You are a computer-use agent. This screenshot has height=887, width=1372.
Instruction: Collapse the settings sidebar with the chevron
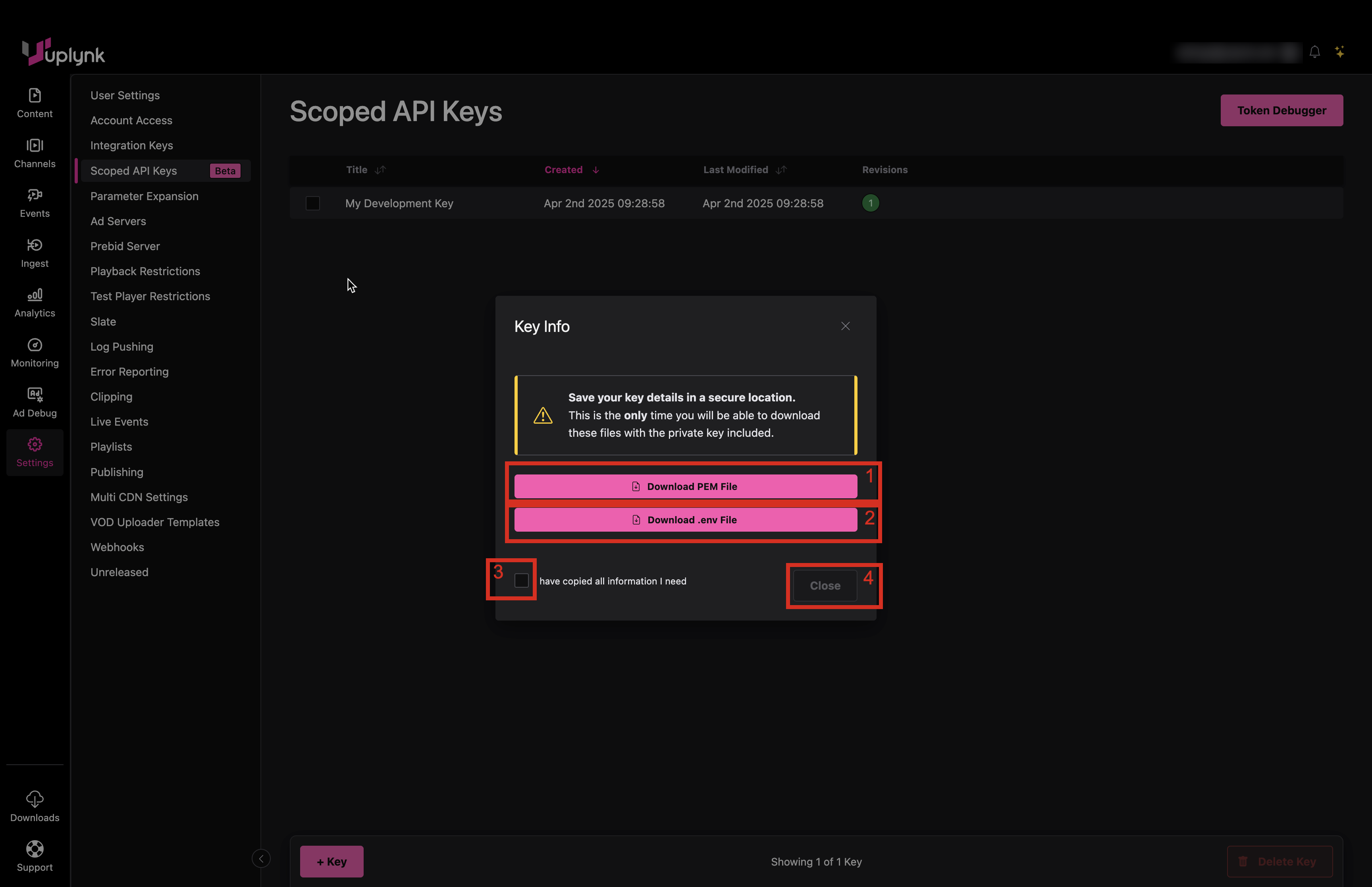[261, 859]
